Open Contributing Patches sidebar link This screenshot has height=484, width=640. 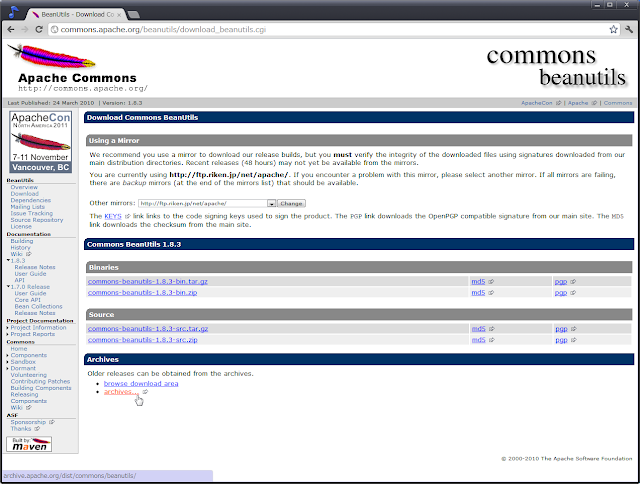tap(40, 382)
